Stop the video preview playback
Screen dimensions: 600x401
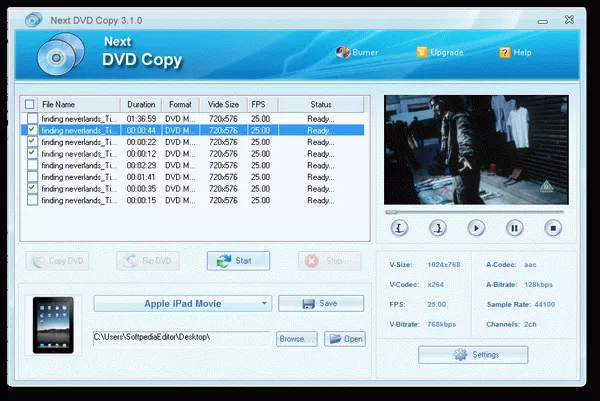tap(553, 228)
